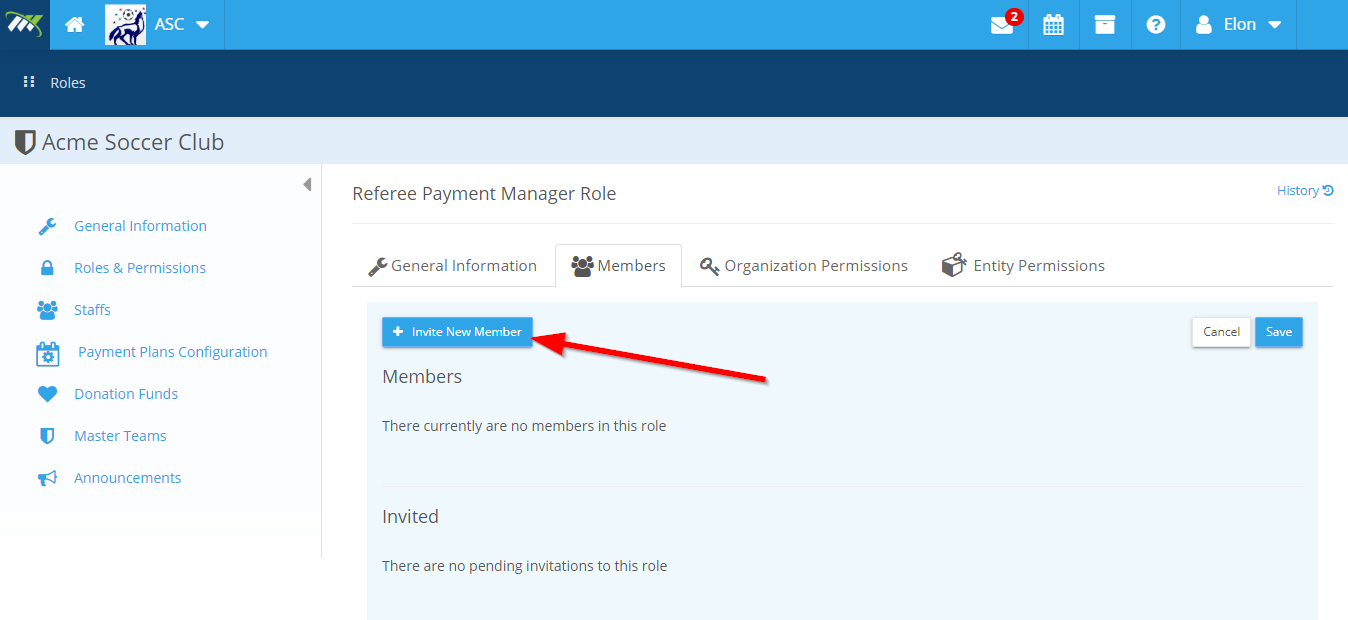Click the Staffs people icon

pos(47,310)
